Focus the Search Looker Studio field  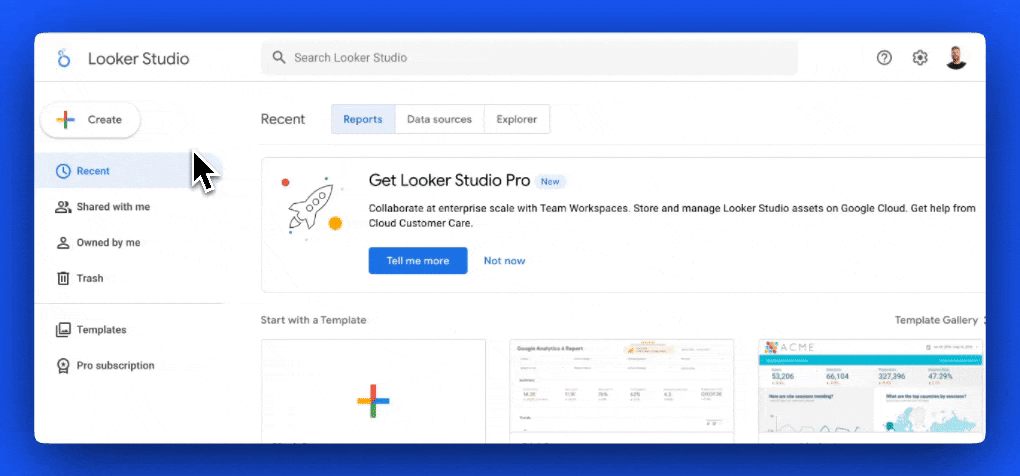click(530, 58)
